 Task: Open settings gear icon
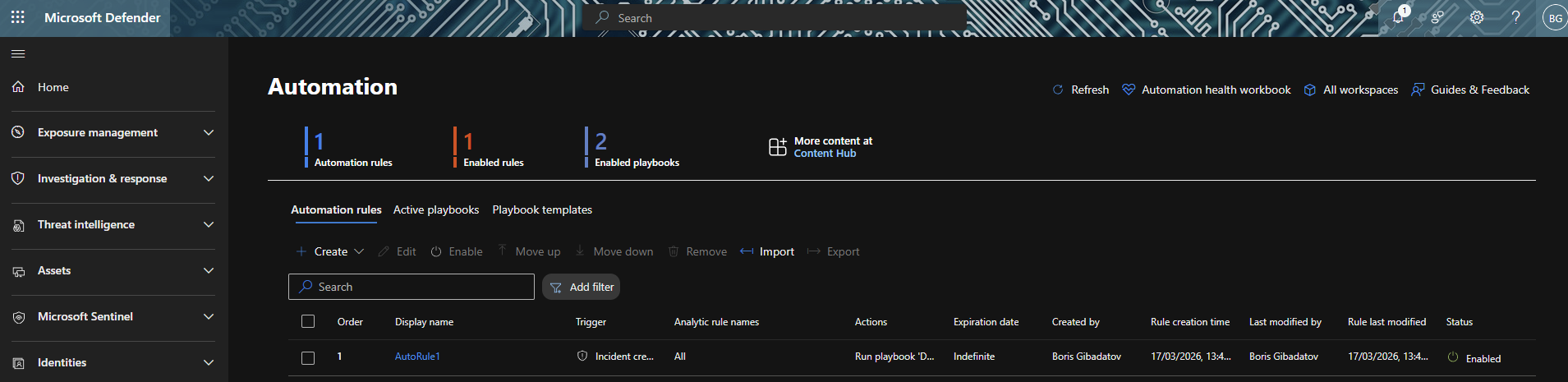click(x=1477, y=17)
